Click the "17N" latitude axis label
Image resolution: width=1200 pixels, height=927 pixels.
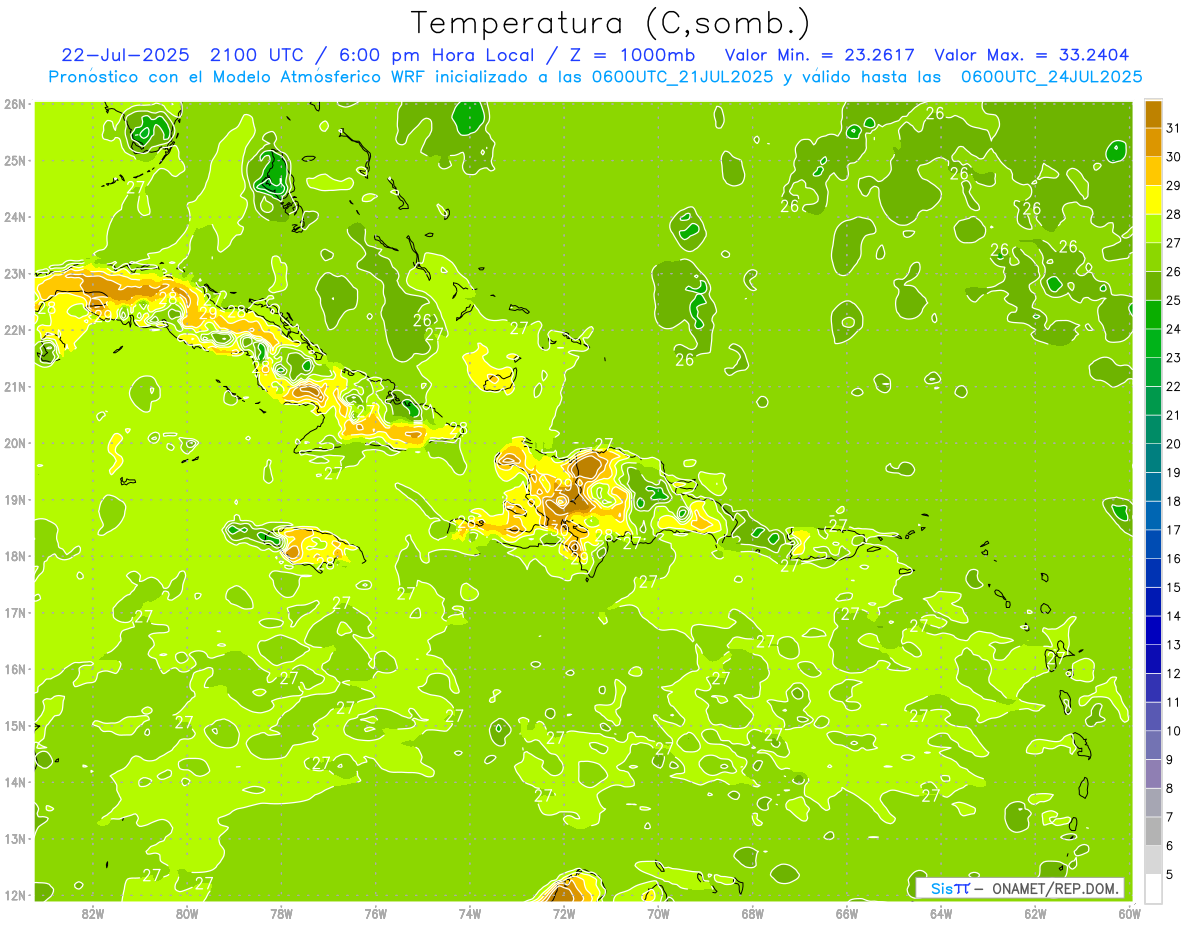tap(15, 612)
